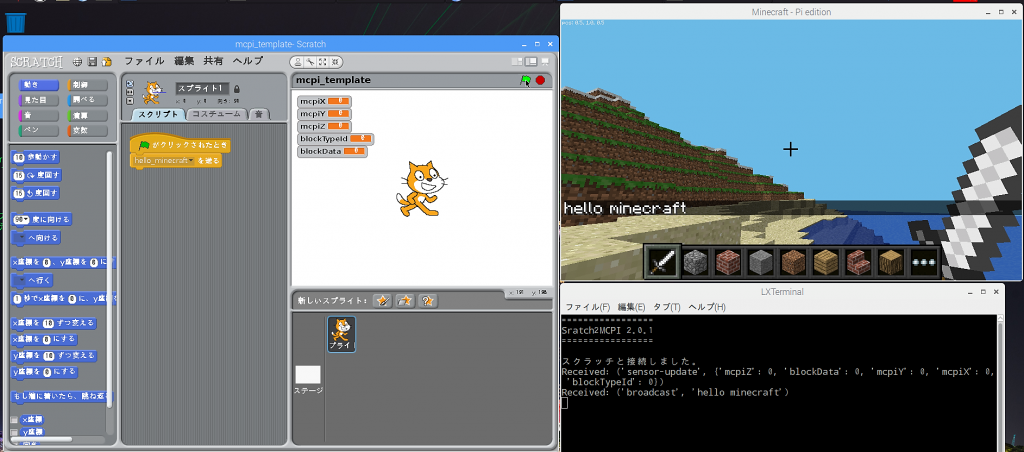Screen dimensions: 1024x452
Task: Select the 動き blocks category
Action: (x=39, y=85)
